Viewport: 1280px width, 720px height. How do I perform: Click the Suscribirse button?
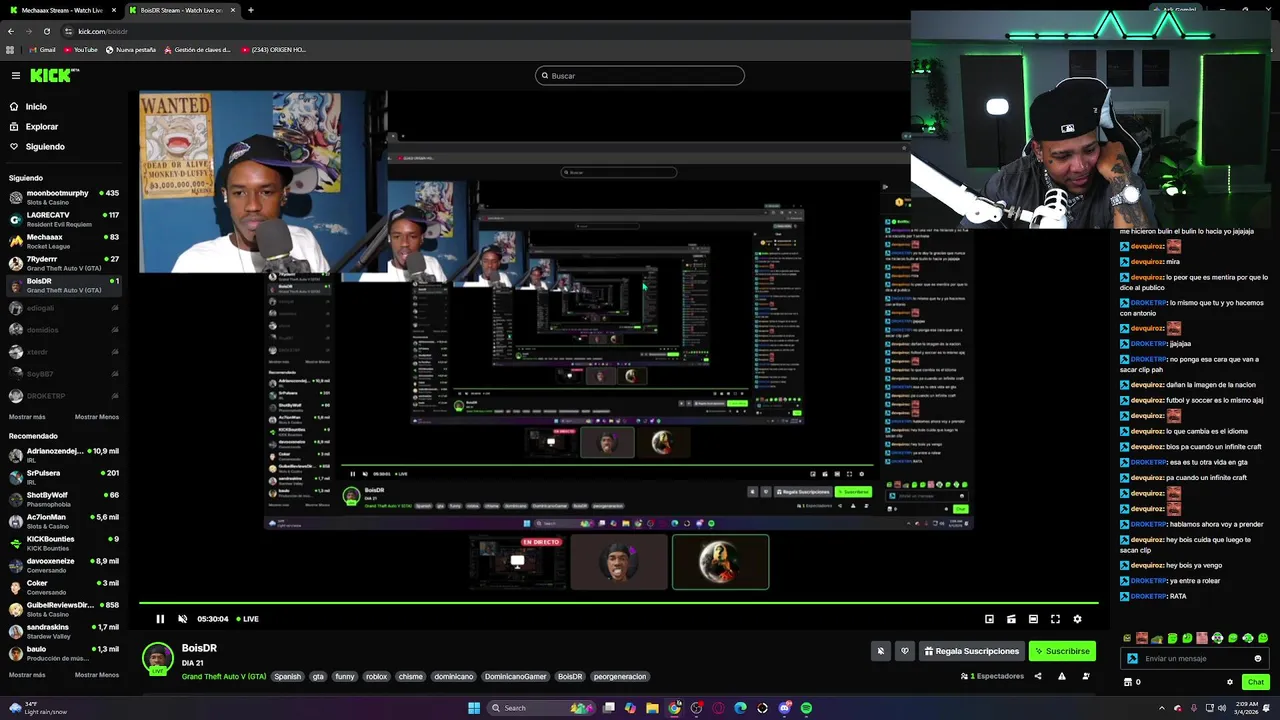1062,651
